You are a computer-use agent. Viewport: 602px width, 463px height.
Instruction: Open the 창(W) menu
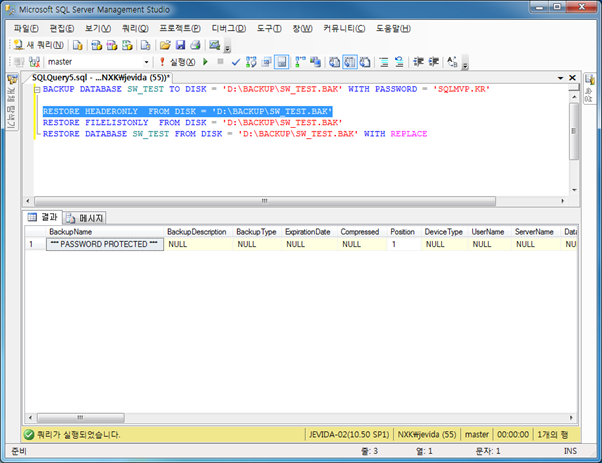coord(302,28)
